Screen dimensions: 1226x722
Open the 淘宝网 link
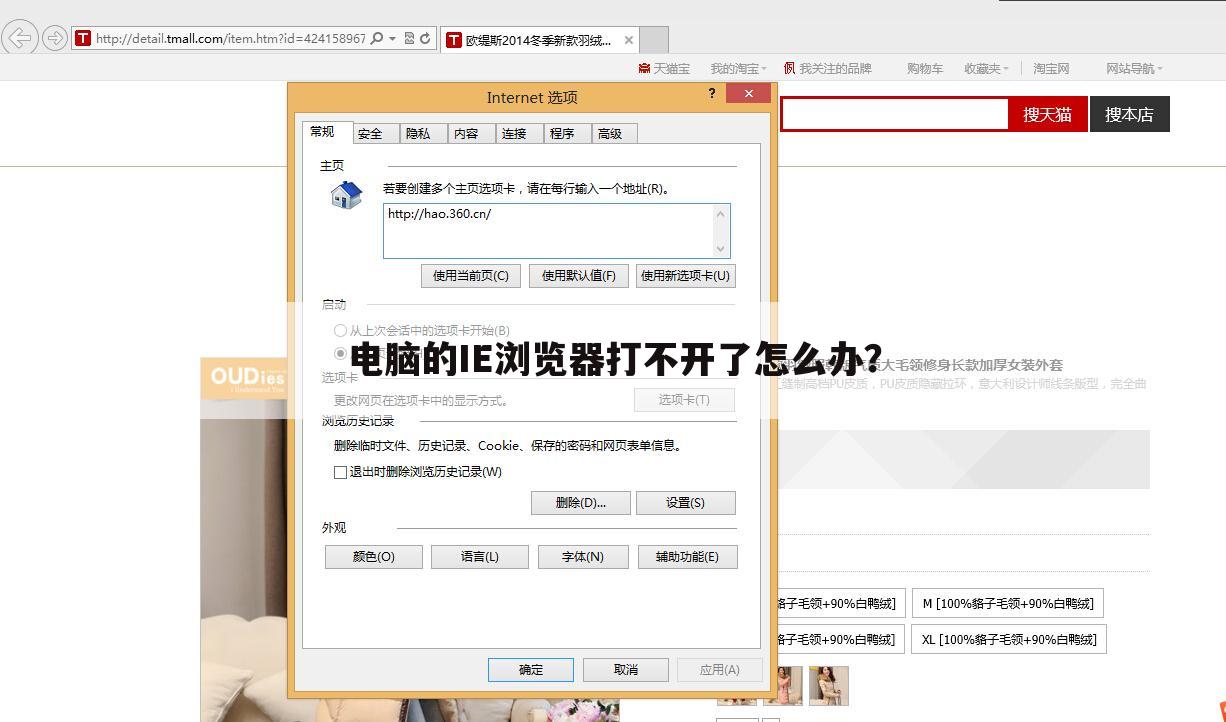click(x=1051, y=68)
